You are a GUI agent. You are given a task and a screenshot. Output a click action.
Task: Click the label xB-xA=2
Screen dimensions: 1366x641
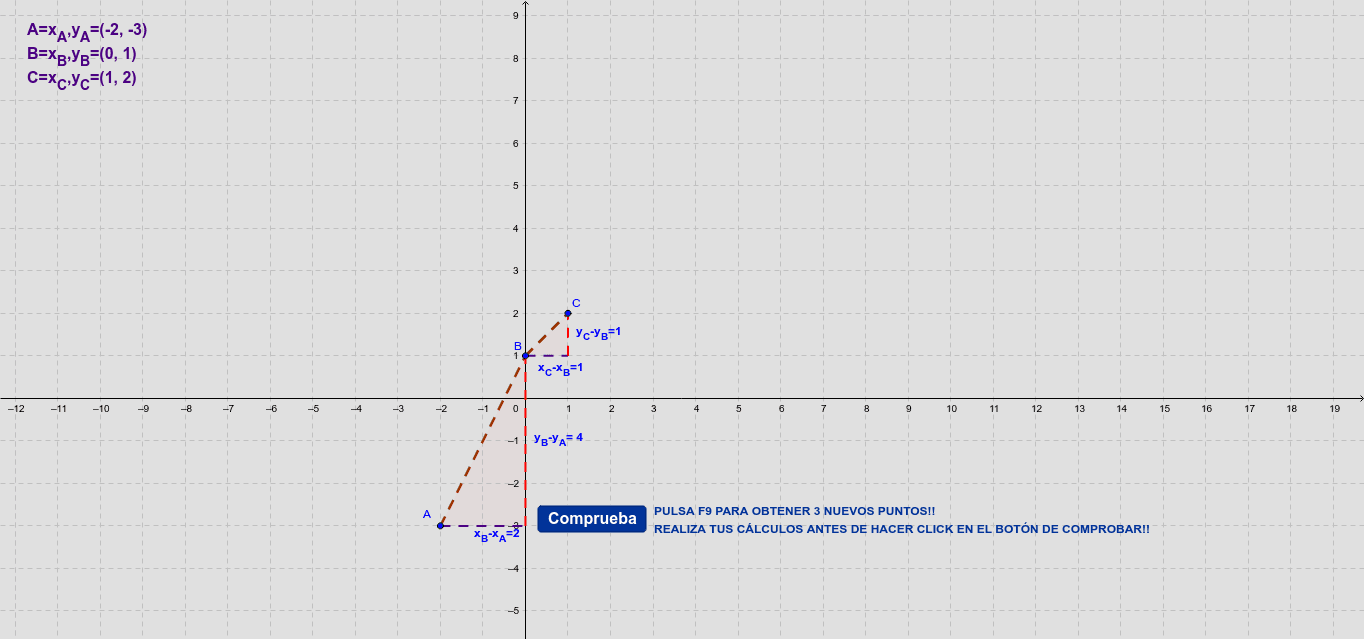coord(497,534)
